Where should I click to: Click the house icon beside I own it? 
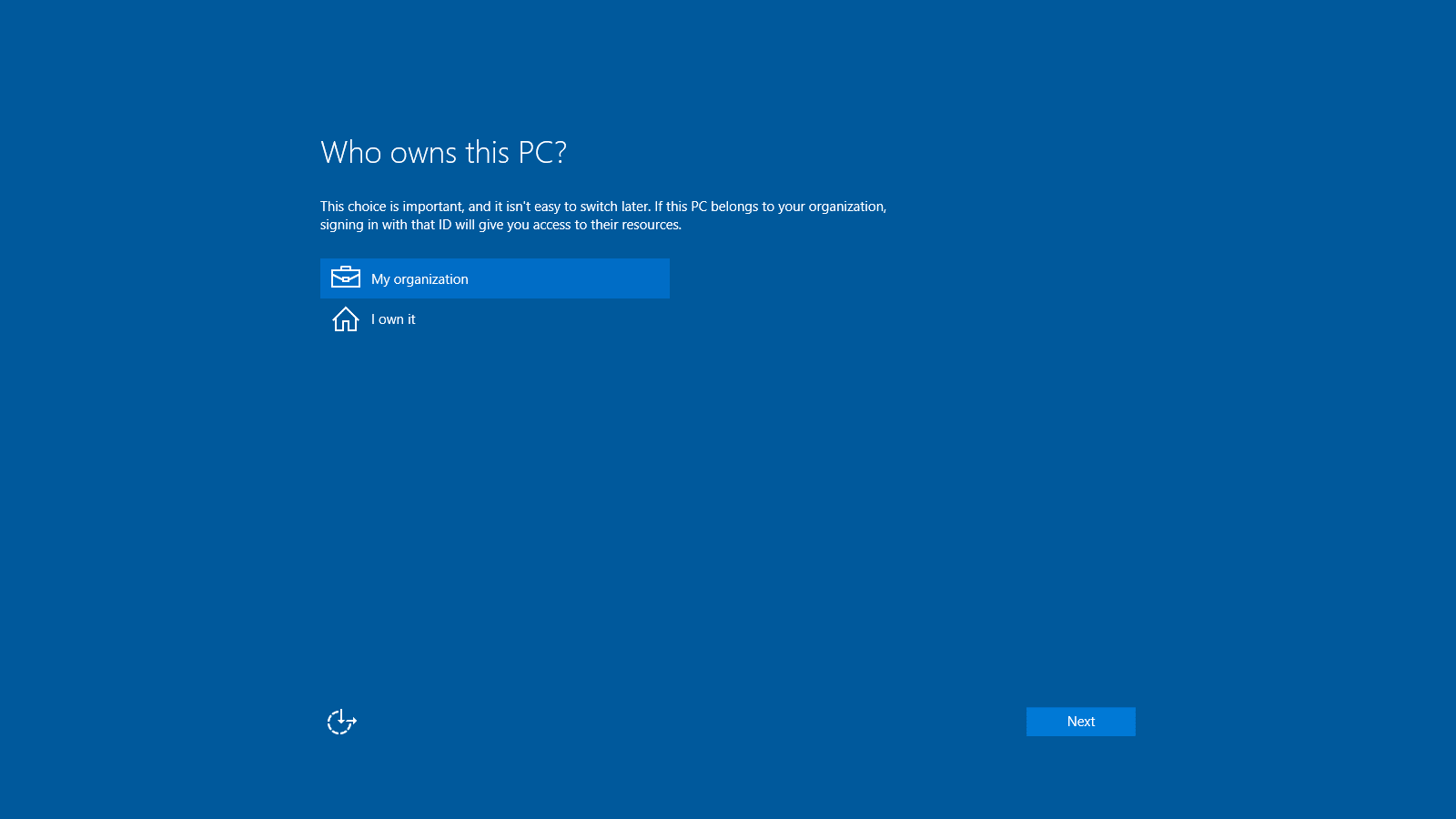coord(346,319)
